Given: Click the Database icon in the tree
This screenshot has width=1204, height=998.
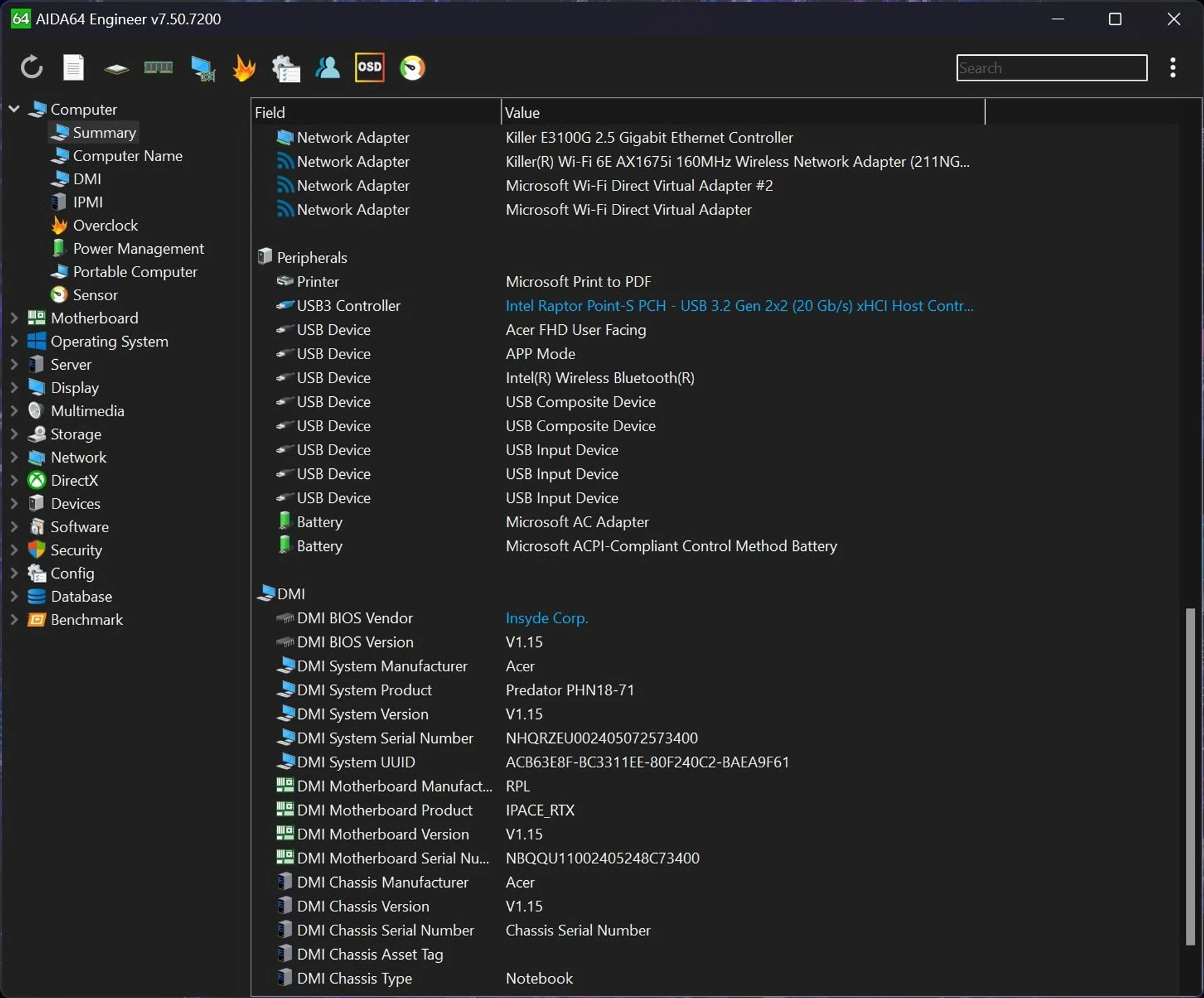Looking at the screenshot, I should pos(36,596).
